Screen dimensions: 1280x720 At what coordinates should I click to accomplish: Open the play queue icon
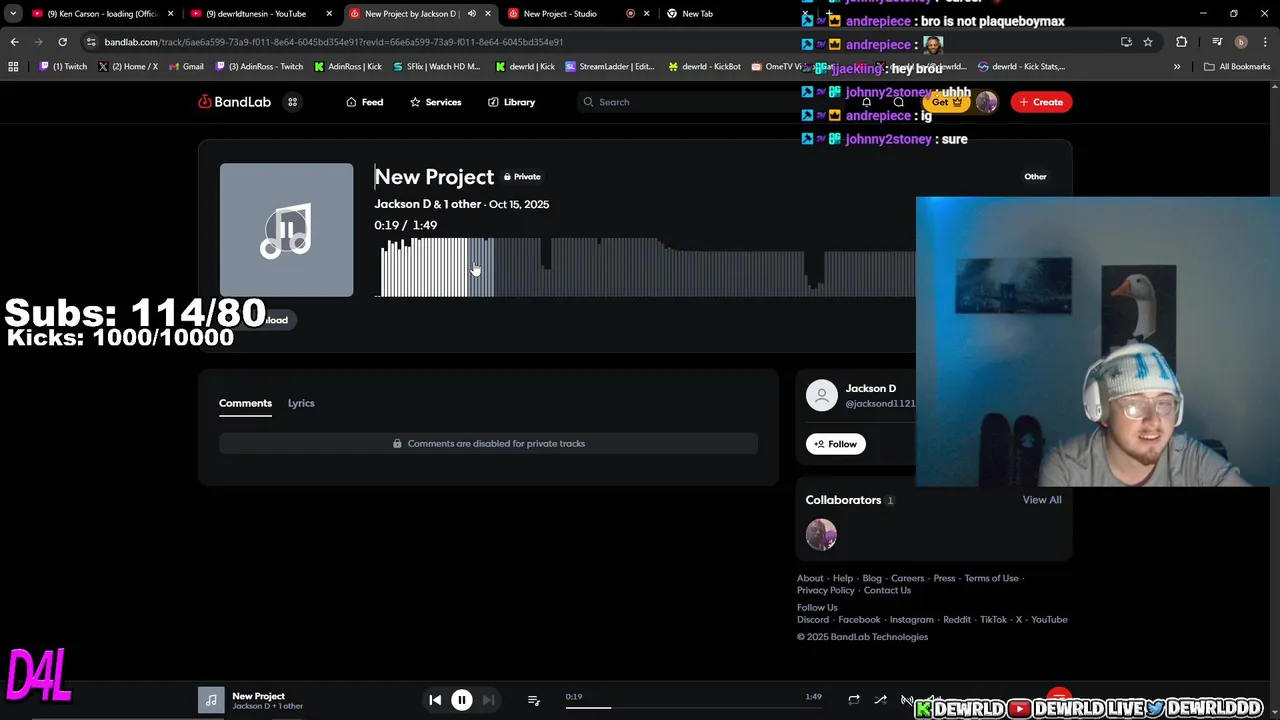[x=533, y=700]
